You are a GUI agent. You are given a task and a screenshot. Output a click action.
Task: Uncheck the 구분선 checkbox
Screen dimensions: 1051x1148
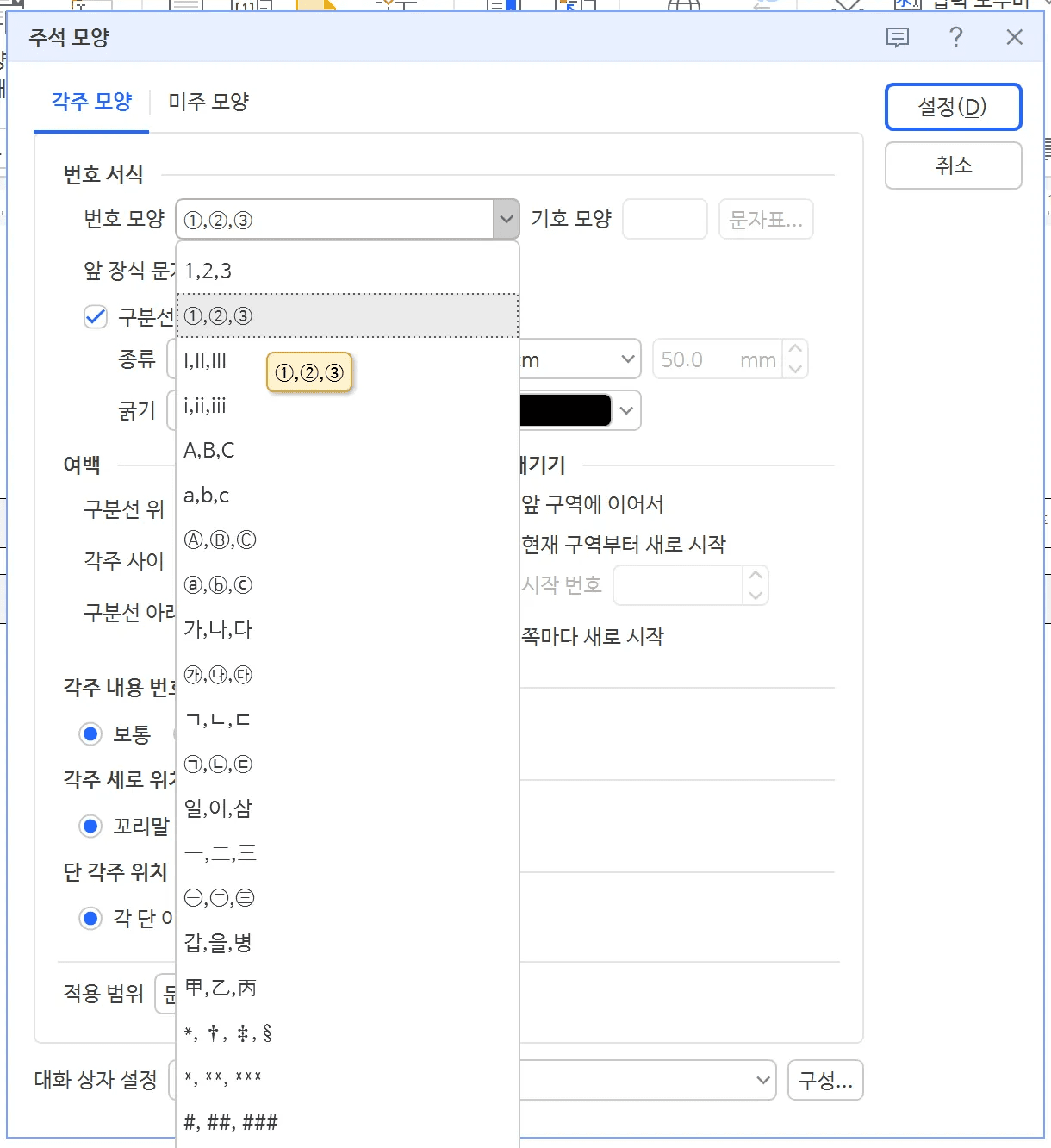click(95, 317)
